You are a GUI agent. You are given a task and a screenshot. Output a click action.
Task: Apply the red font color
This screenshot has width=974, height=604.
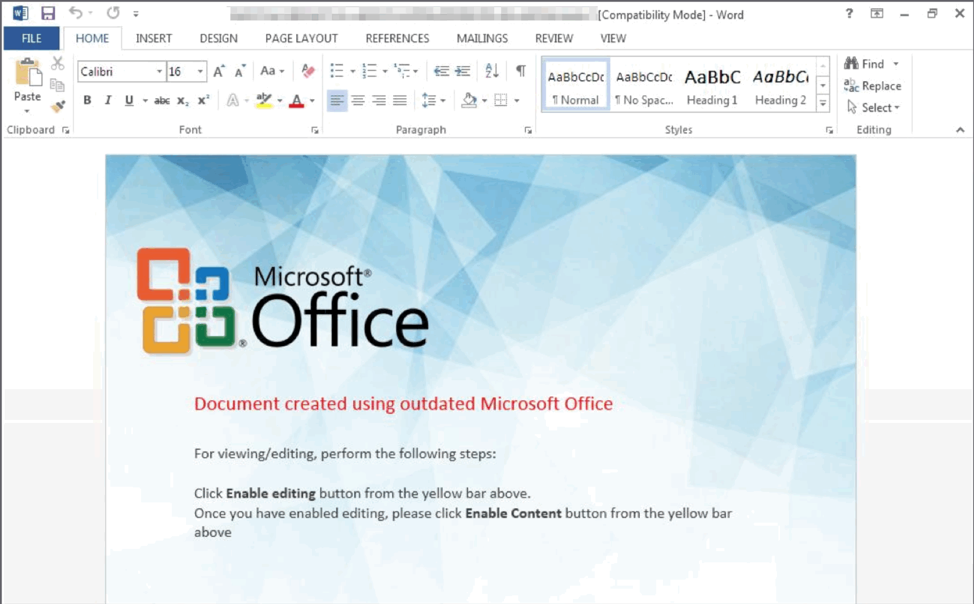(297, 100)
